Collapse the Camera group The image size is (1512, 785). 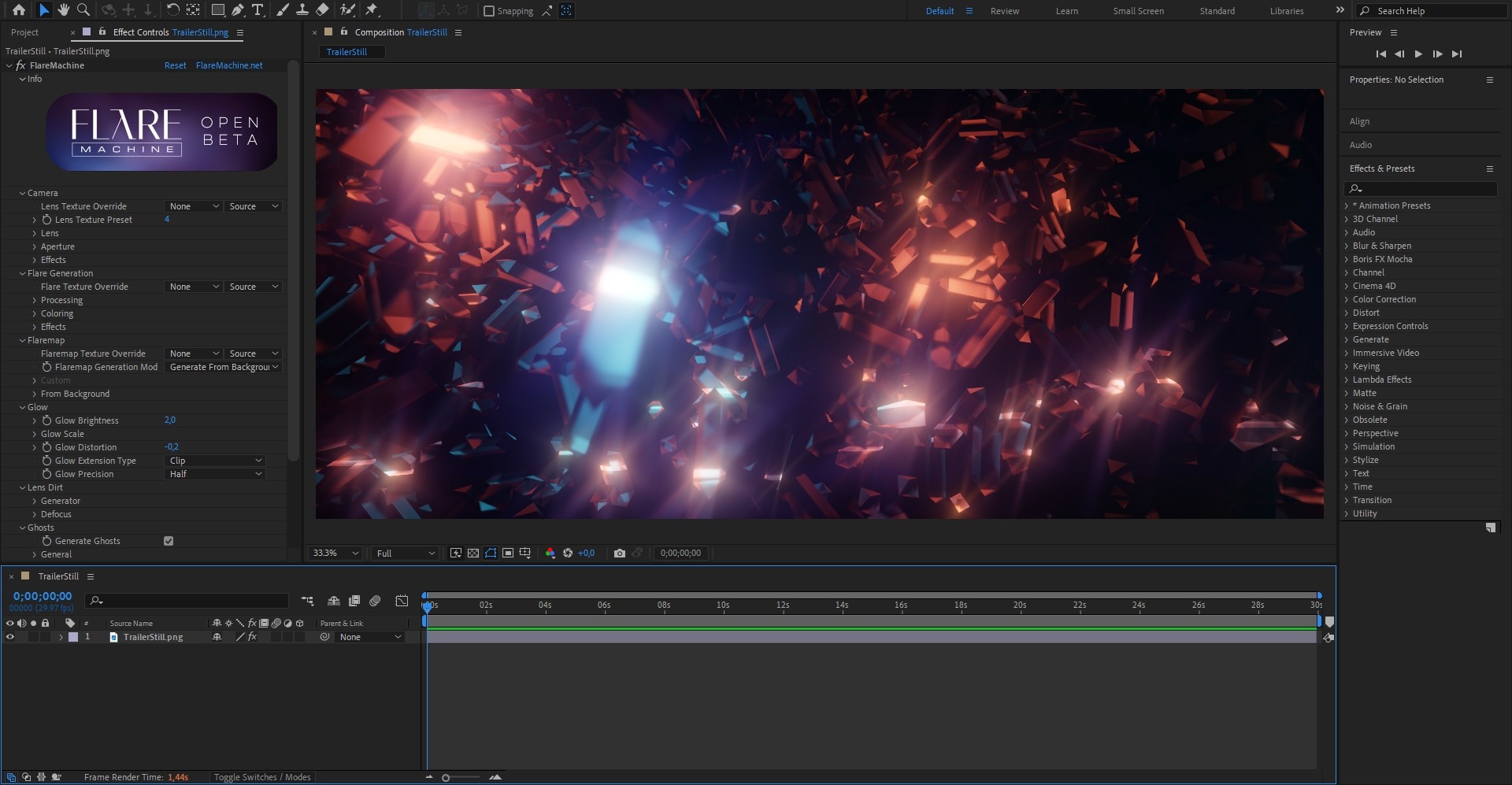pyautogui.click(x=22, y=193)
